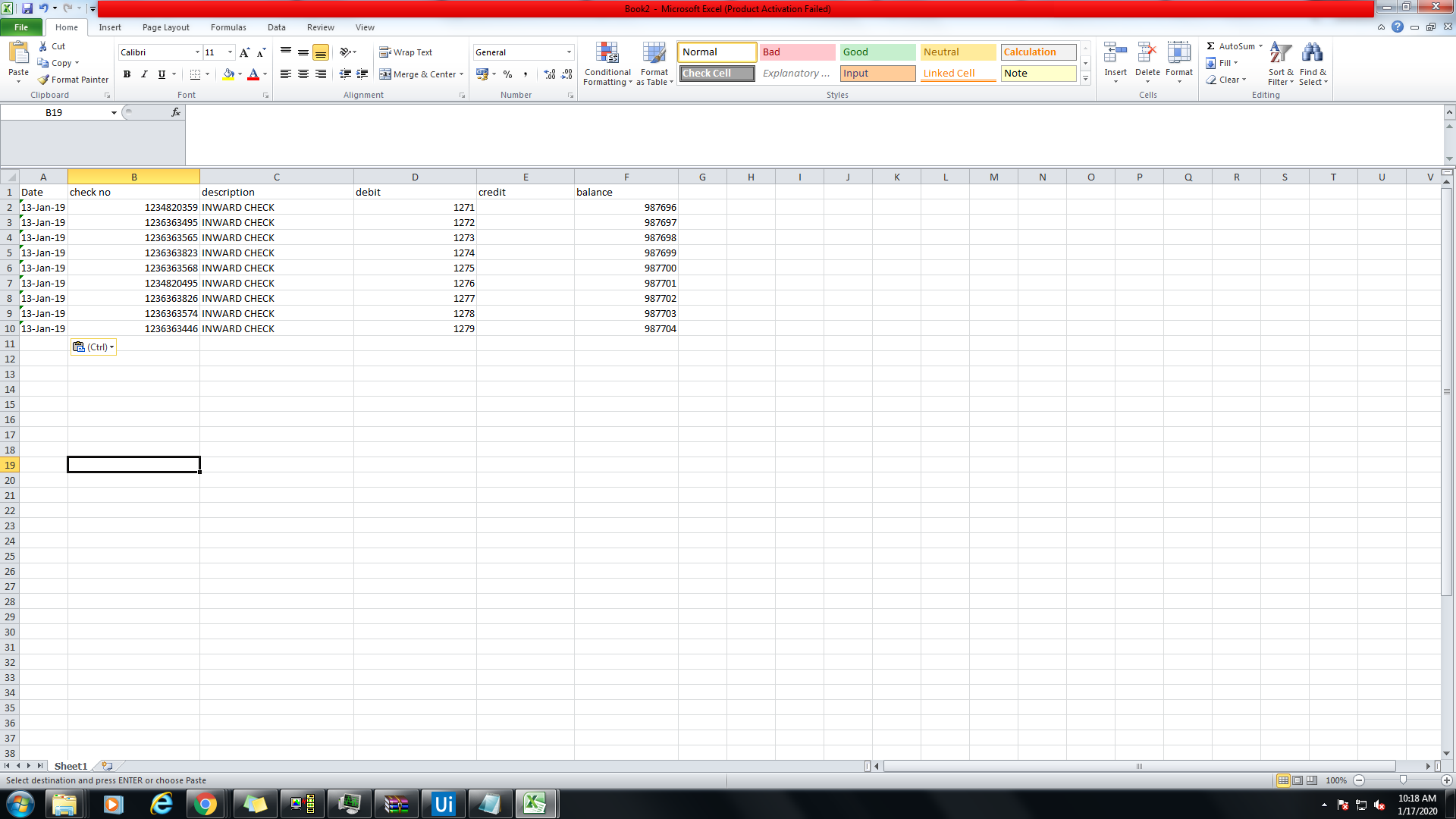
Task: Toggle Wrap Text for cell
Action: point(406,52)
